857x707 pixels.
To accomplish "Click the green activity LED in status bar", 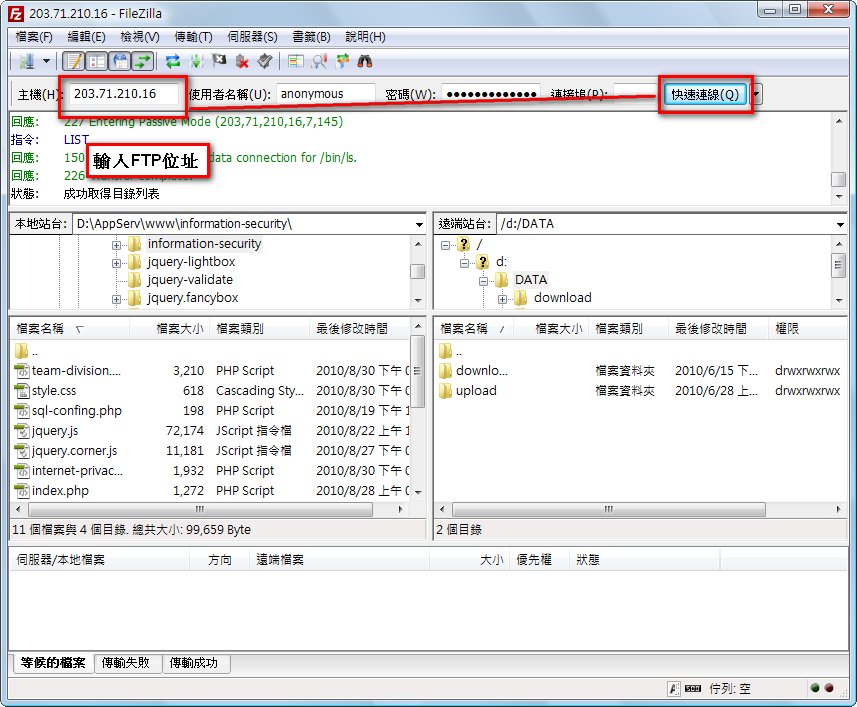I will click(x=815, y=688).
